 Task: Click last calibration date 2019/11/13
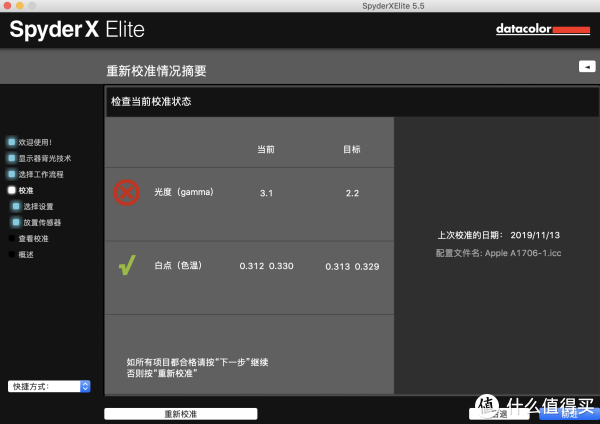(535, 235)
